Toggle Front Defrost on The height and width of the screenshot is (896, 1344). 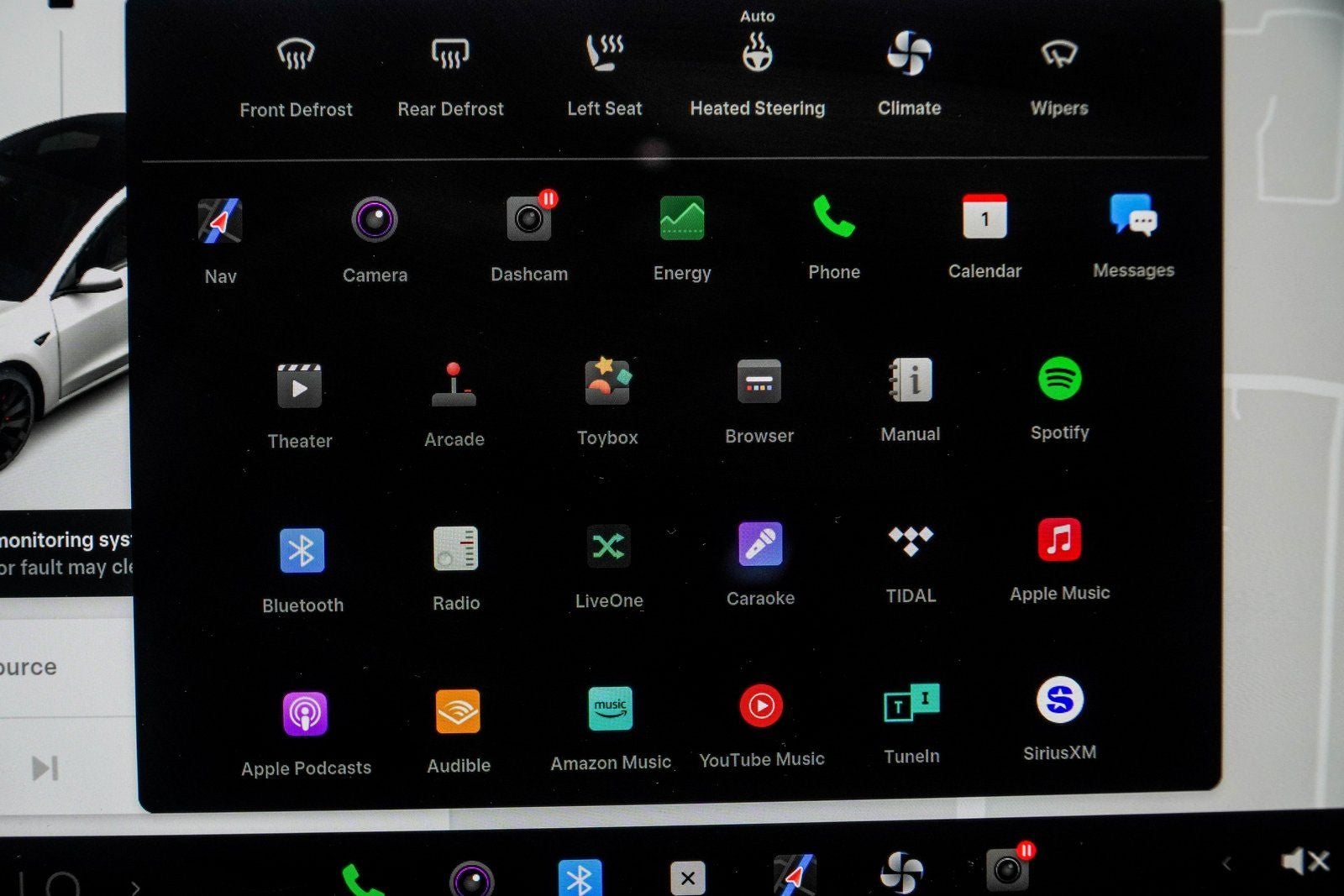pyautogui.click(x=296, y=55)
